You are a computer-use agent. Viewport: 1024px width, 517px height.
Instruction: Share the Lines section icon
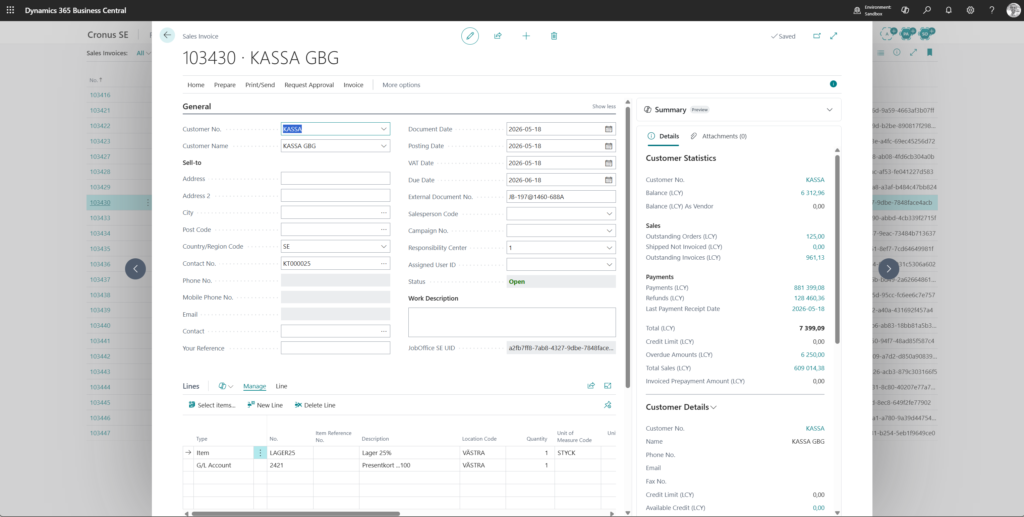coord(591,386)
